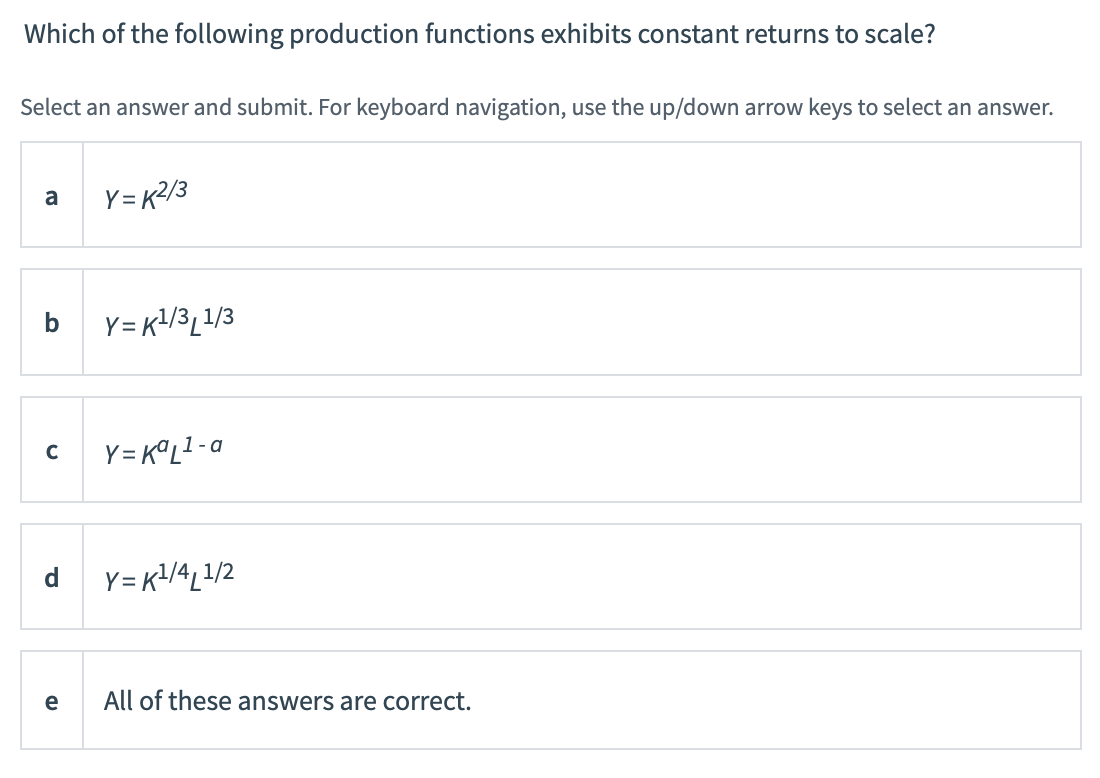Click the formula Y = K^1/3 L^1/3
1100x778 pixels.
[x=167, y=322]
